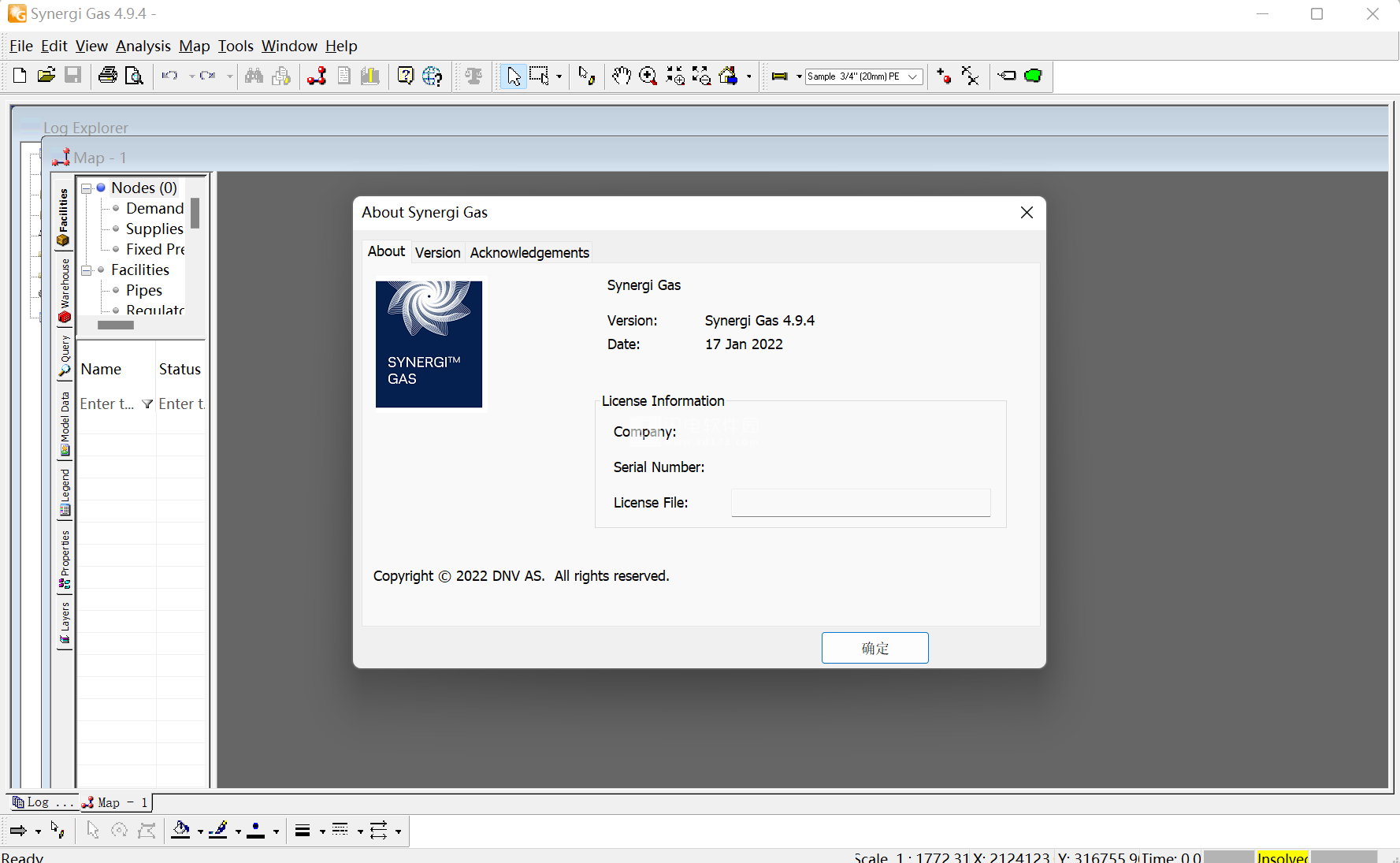
Task: Collapse the Facilities tree node
Action: (x=87, y=270)
